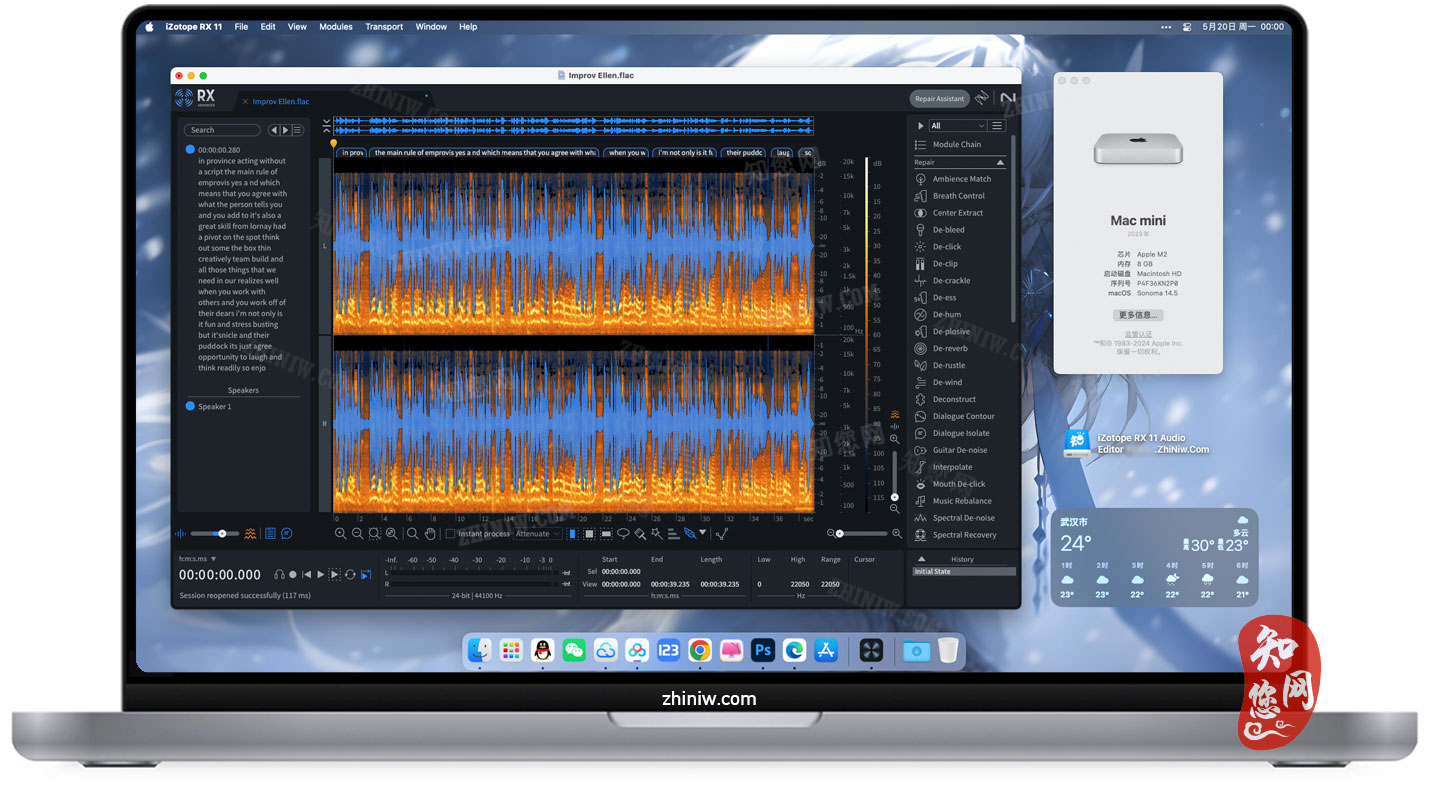Open the module list view menu

[x=997, y=126]
